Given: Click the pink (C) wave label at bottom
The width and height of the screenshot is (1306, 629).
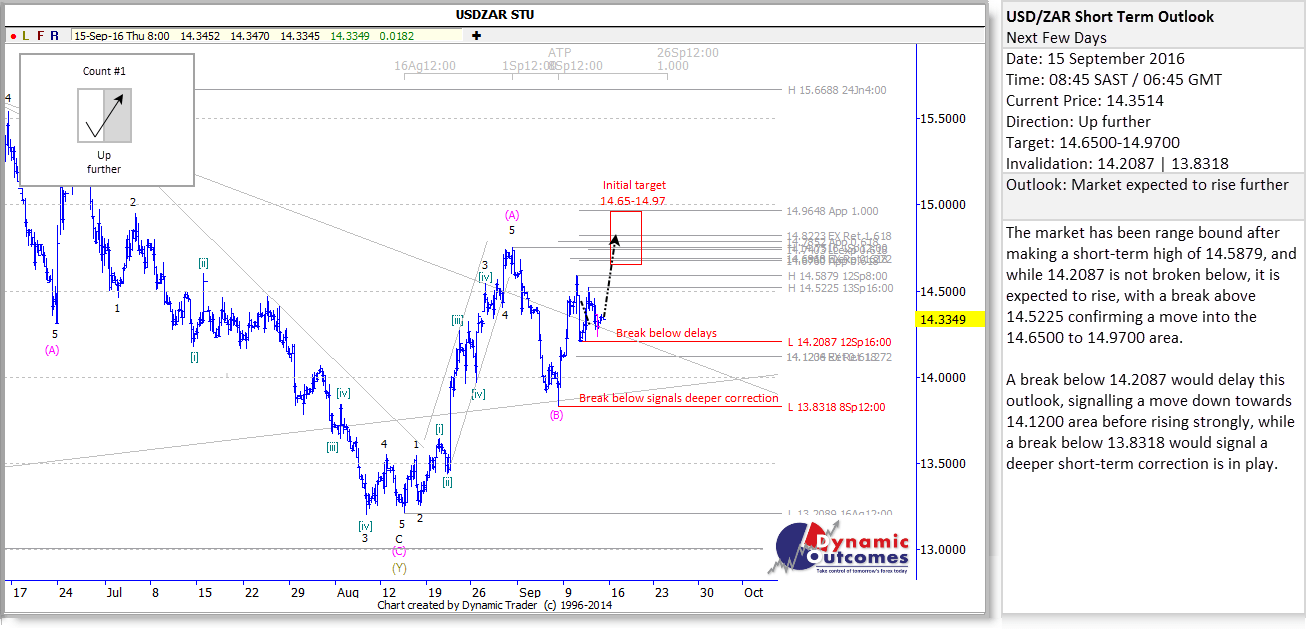Looking at the screenshot, I should click(399, 551).
